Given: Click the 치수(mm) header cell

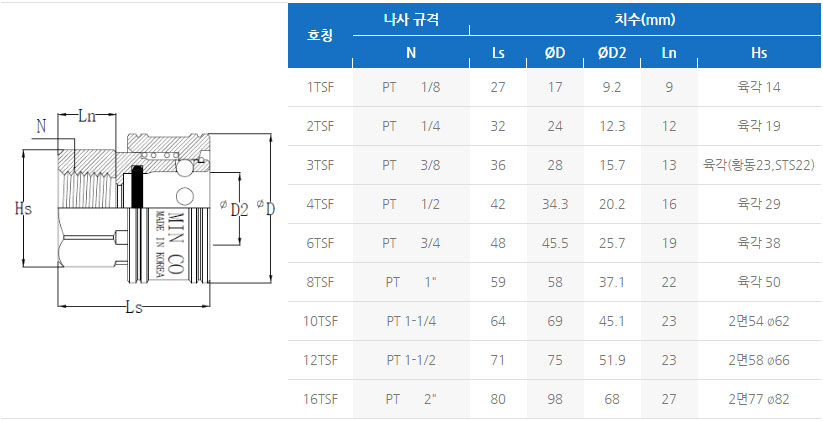Looking at the screenshot, I should pyautogui.click(x=643, y=19).
